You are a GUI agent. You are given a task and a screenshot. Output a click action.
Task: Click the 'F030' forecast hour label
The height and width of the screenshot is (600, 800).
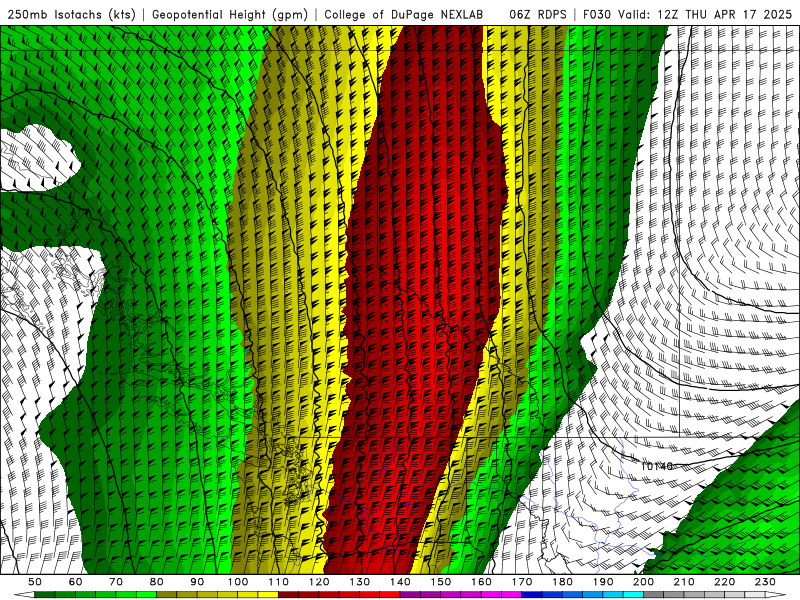(x=597, y=14)
